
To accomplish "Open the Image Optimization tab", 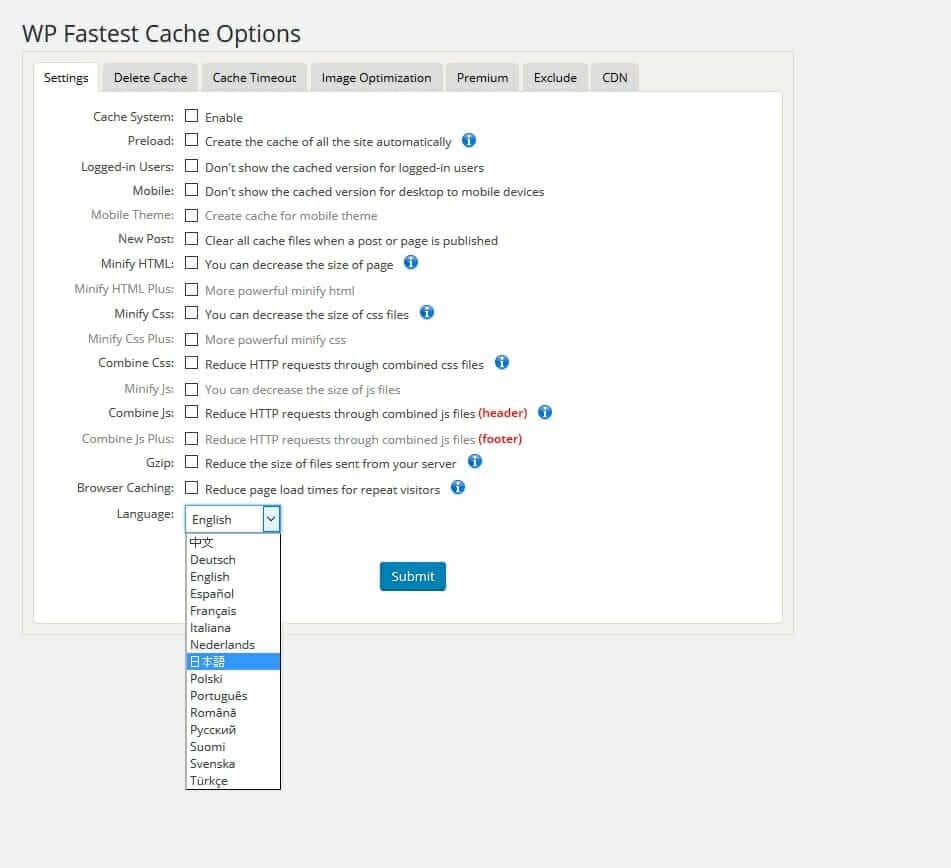I will [x=376, y=78].
